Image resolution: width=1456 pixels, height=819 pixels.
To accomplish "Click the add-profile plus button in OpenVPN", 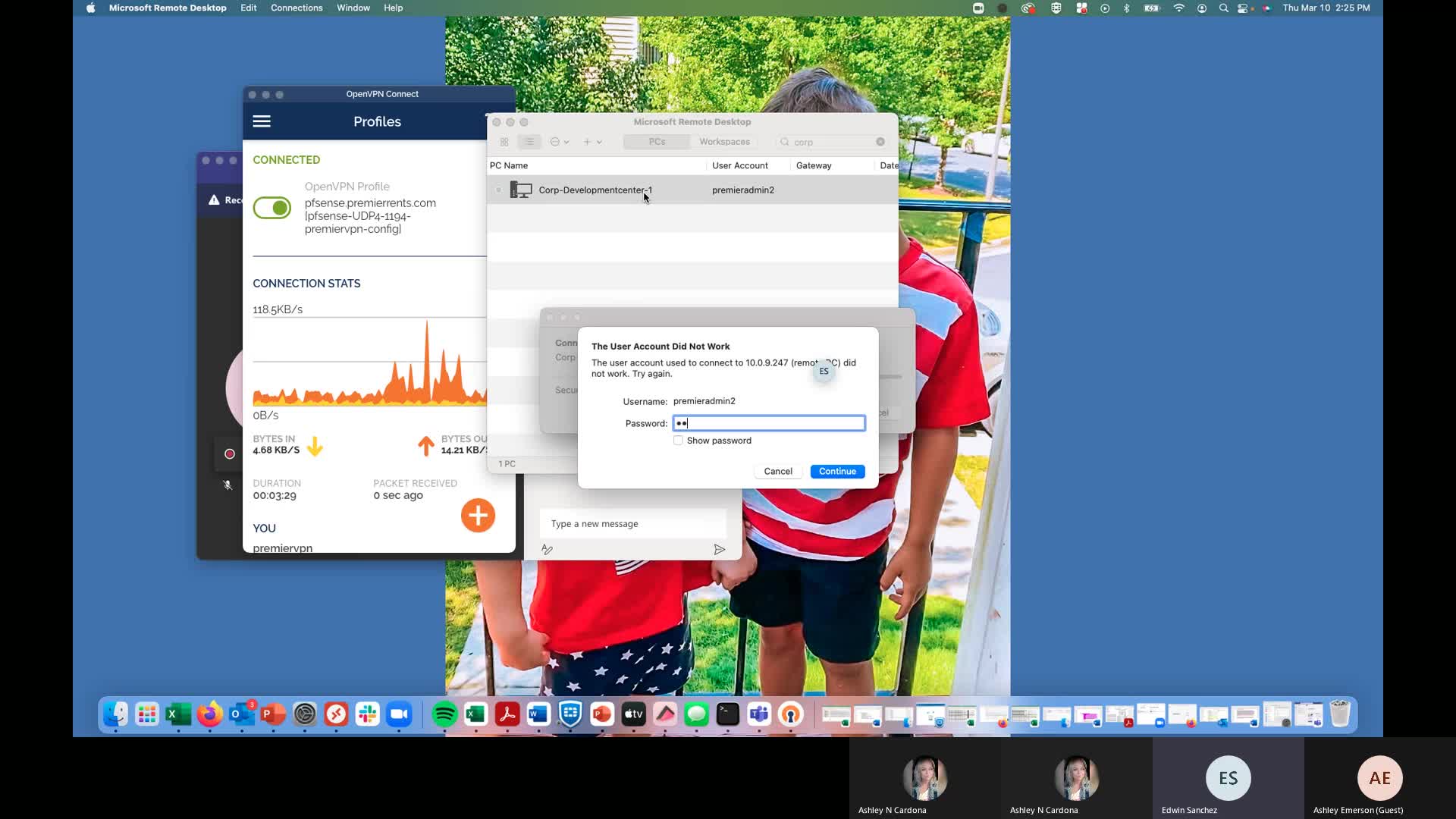I will pos(477,515).
